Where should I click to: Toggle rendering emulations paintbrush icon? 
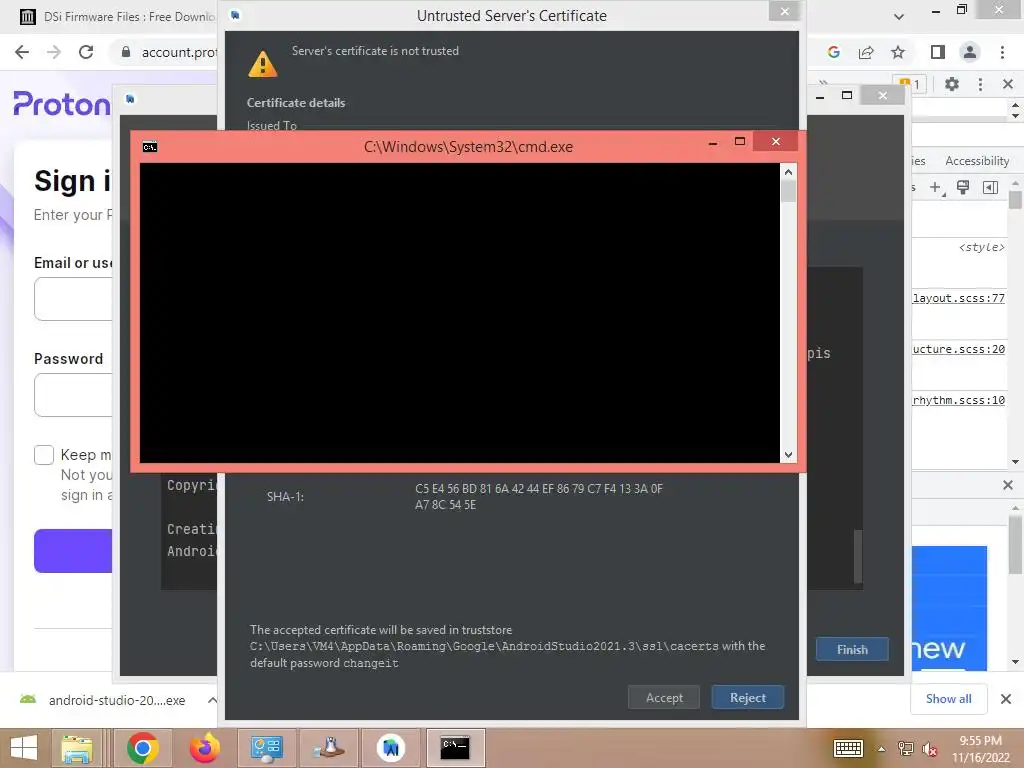(963, 188)
